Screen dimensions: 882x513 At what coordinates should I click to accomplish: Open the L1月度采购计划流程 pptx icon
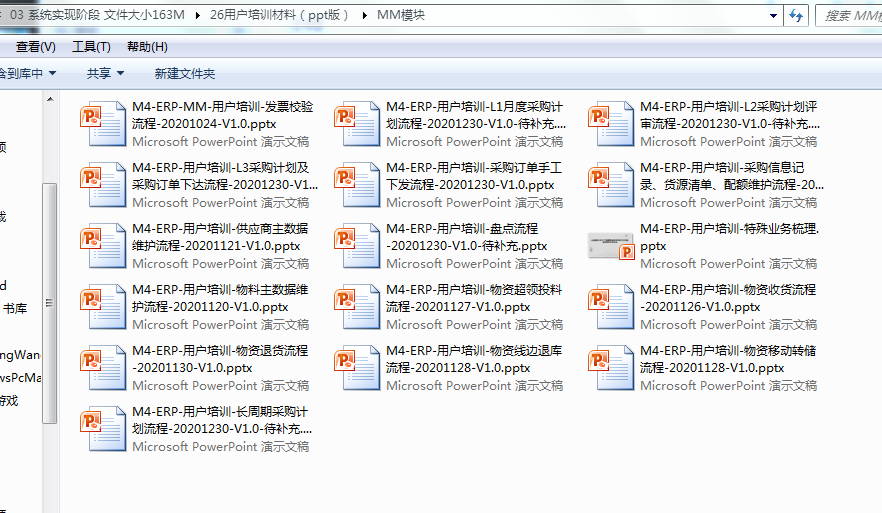pyautogui.click(x=355, y=124)
